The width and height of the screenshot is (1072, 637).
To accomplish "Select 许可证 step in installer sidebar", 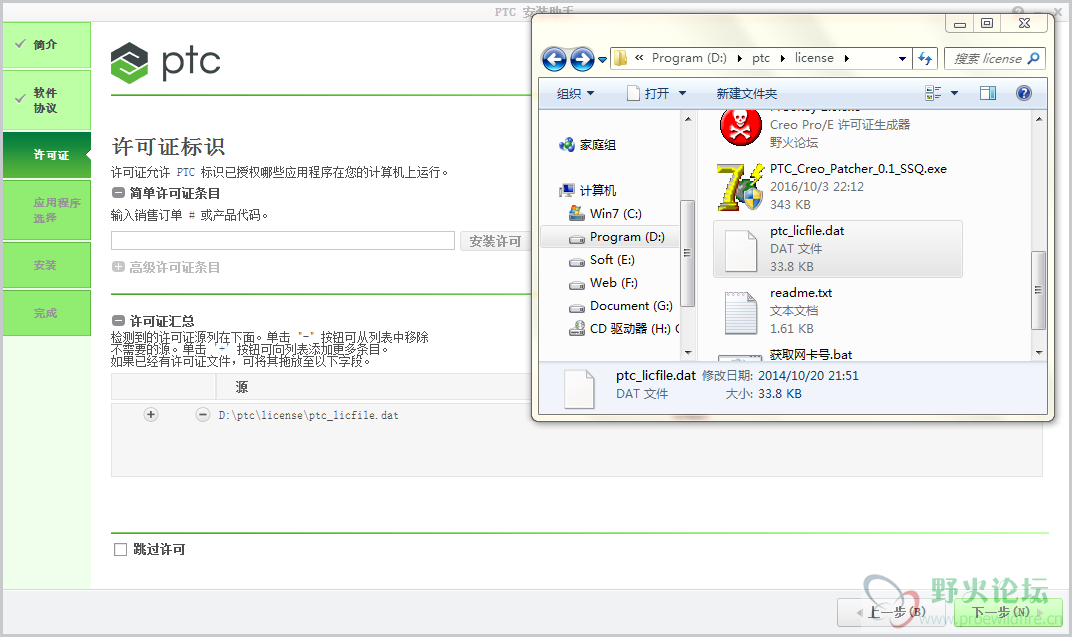I will point(46,155).
